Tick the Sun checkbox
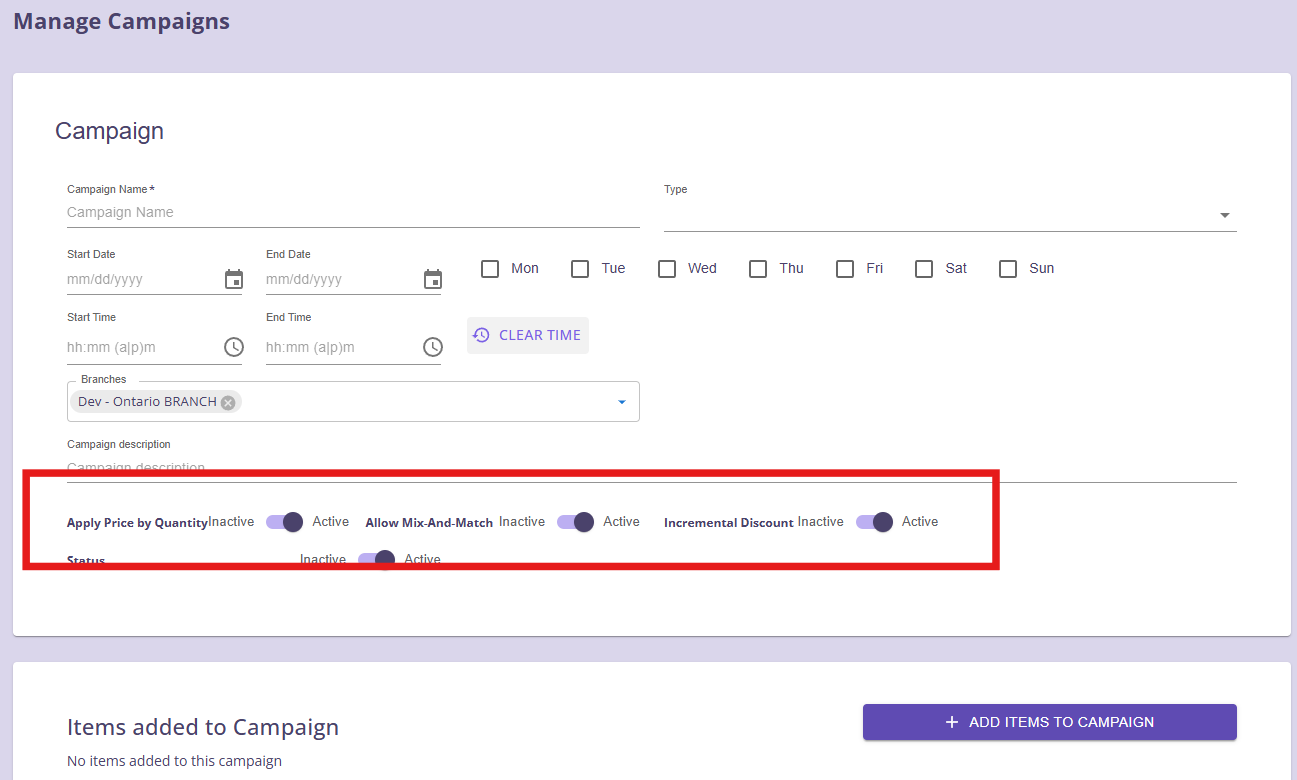This screenshot has height=780, width=1297. tap(1008, 269)
